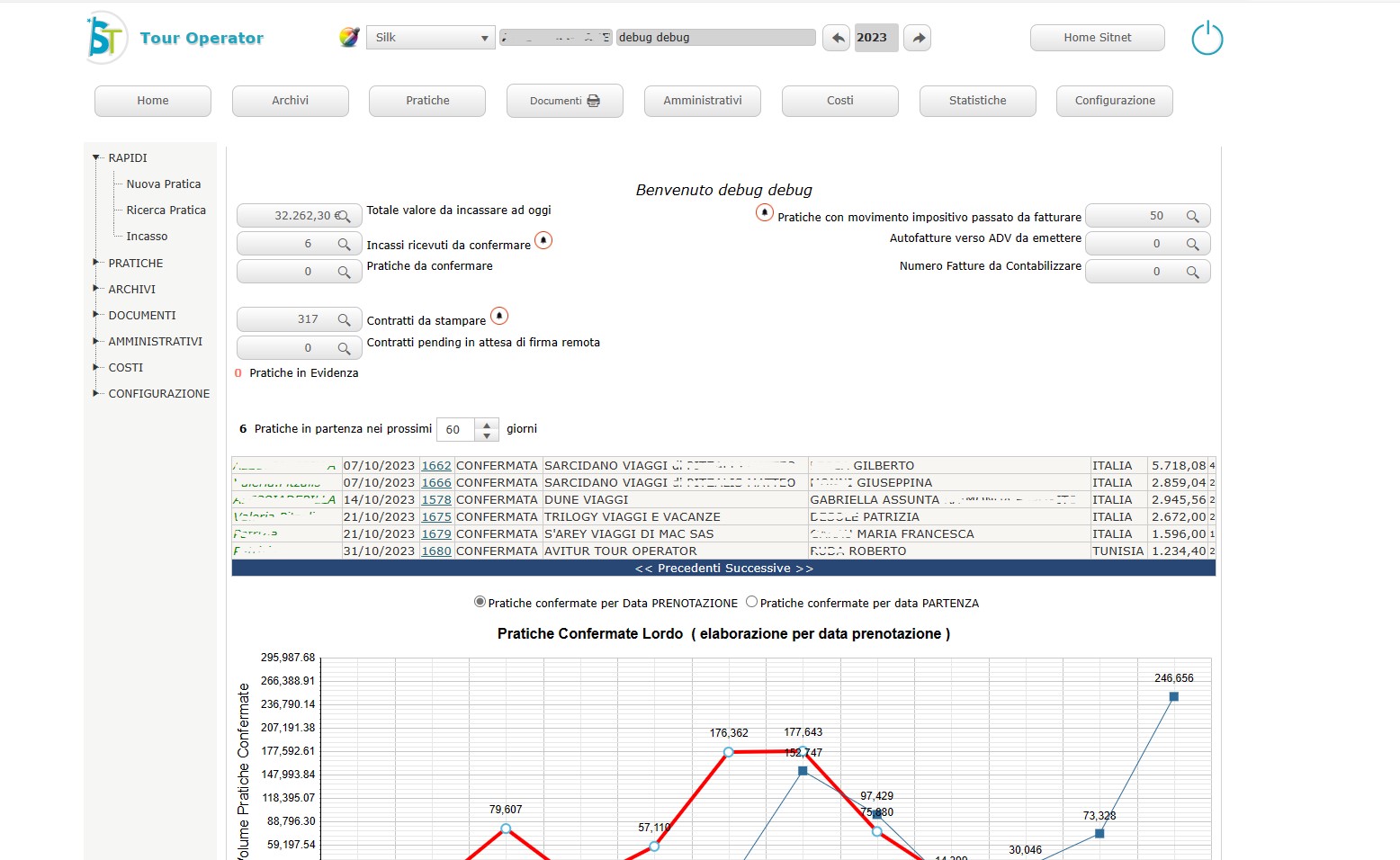Magnifier for Totale valore da incassare
The width and height of the screenshot is (1400, 860).
344,216
